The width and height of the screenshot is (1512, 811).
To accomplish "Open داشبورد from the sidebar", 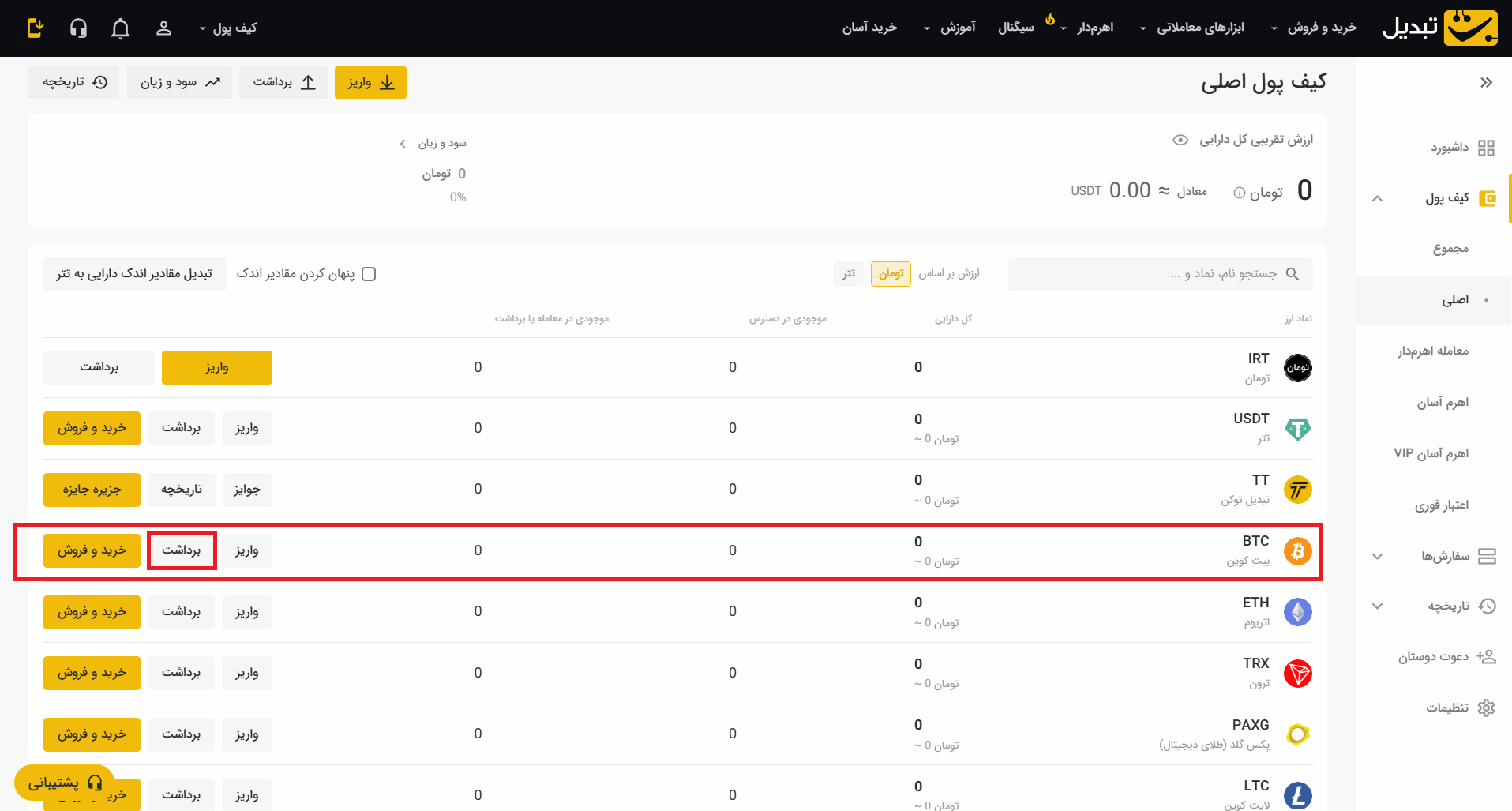I will click(1449, 148).
